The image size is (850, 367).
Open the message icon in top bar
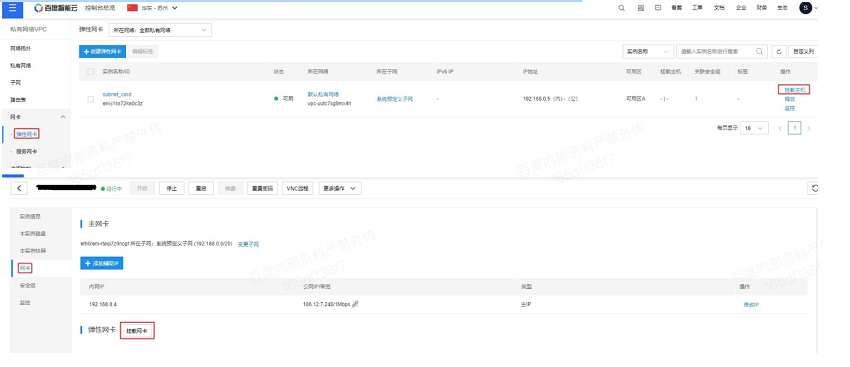[658, 8]
